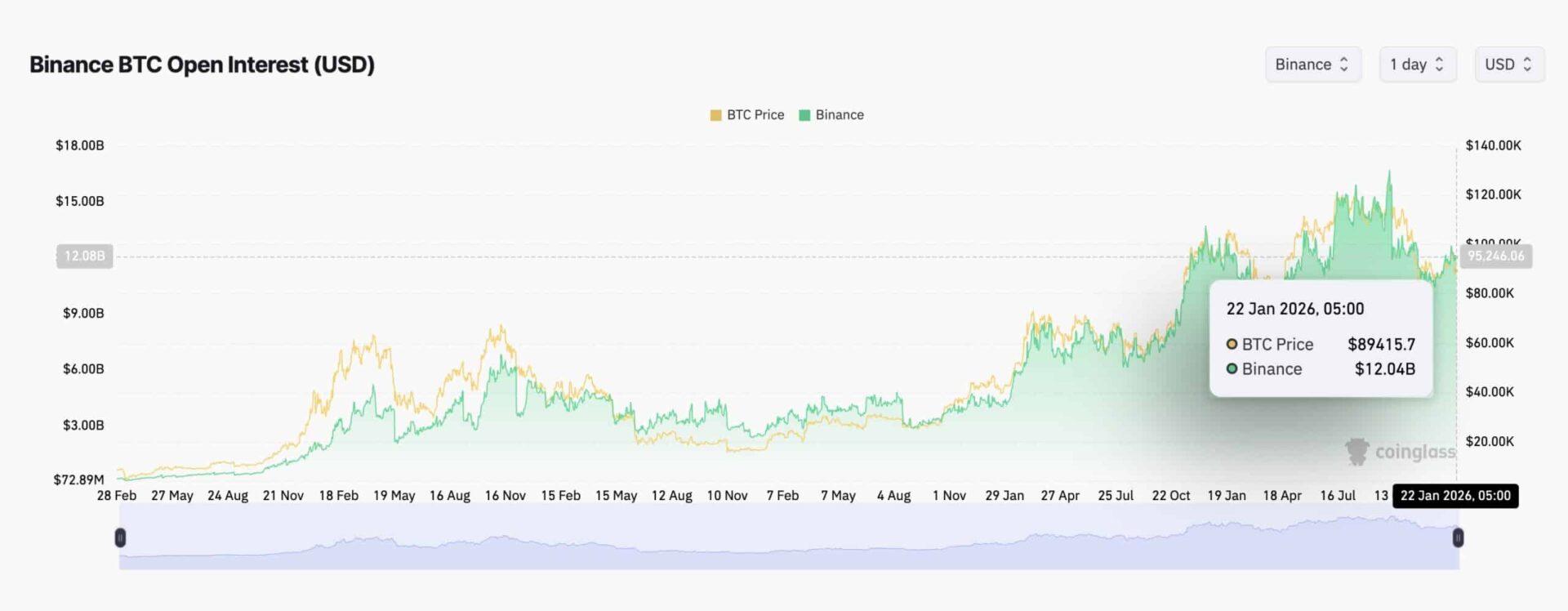Grab the right range slider handle
1568x611 pixels.
click(1458, 537)
